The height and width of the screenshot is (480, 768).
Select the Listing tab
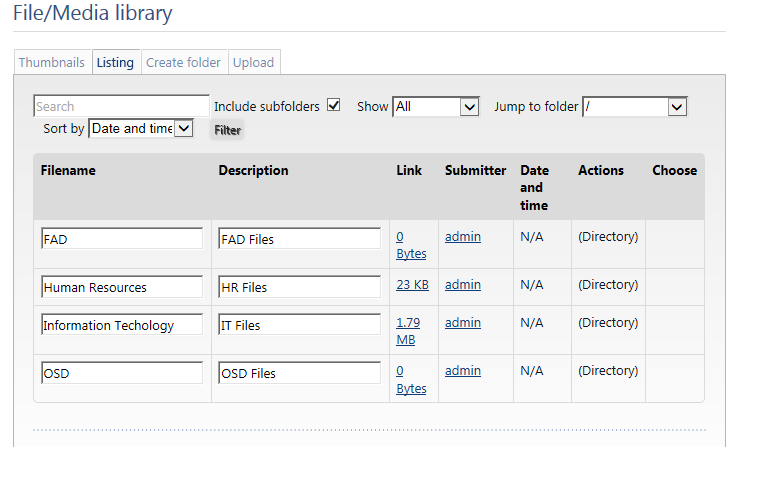pos(115,62)
